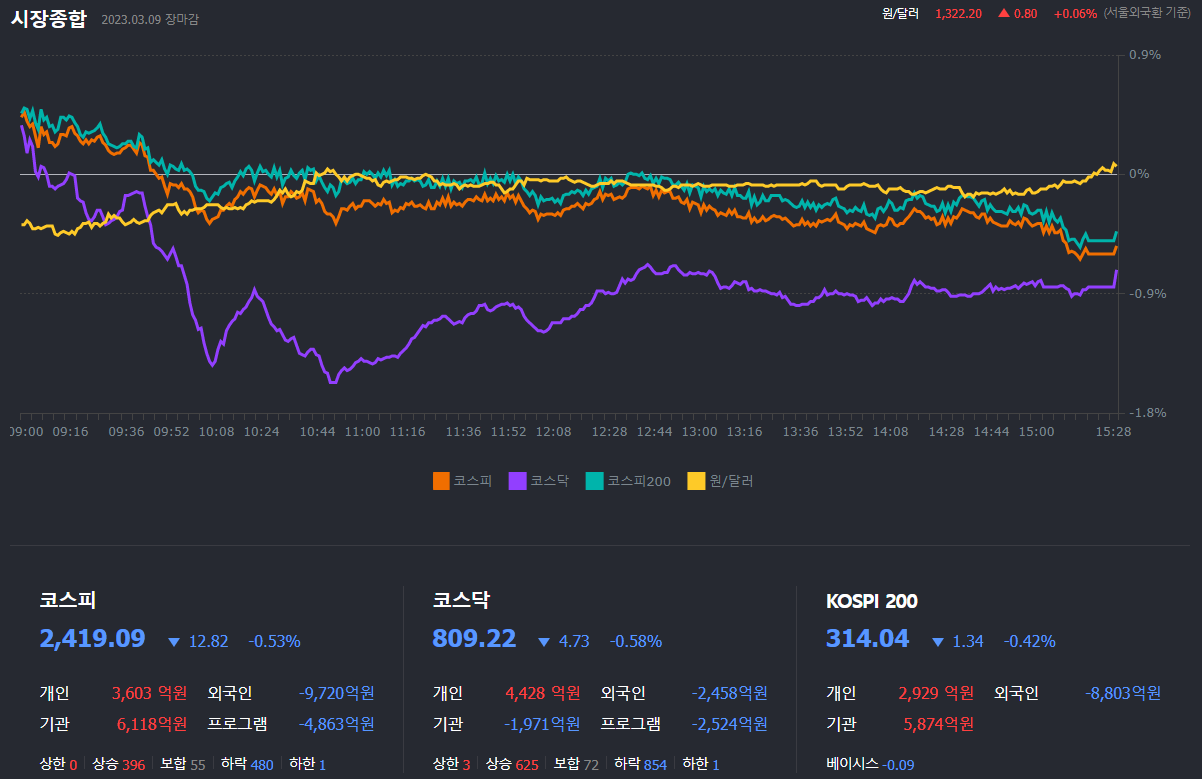Viewport: 1202px width, 779px height.
Task: Click 코스피 외국인 value -9,720억원
Action: (x=337, y=693)
